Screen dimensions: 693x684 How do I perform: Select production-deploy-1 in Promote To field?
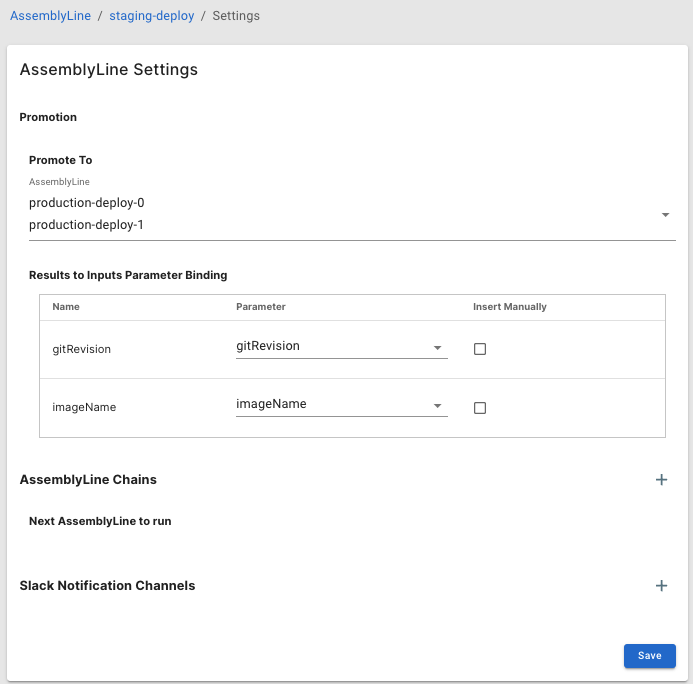click(x=87, y=225)
